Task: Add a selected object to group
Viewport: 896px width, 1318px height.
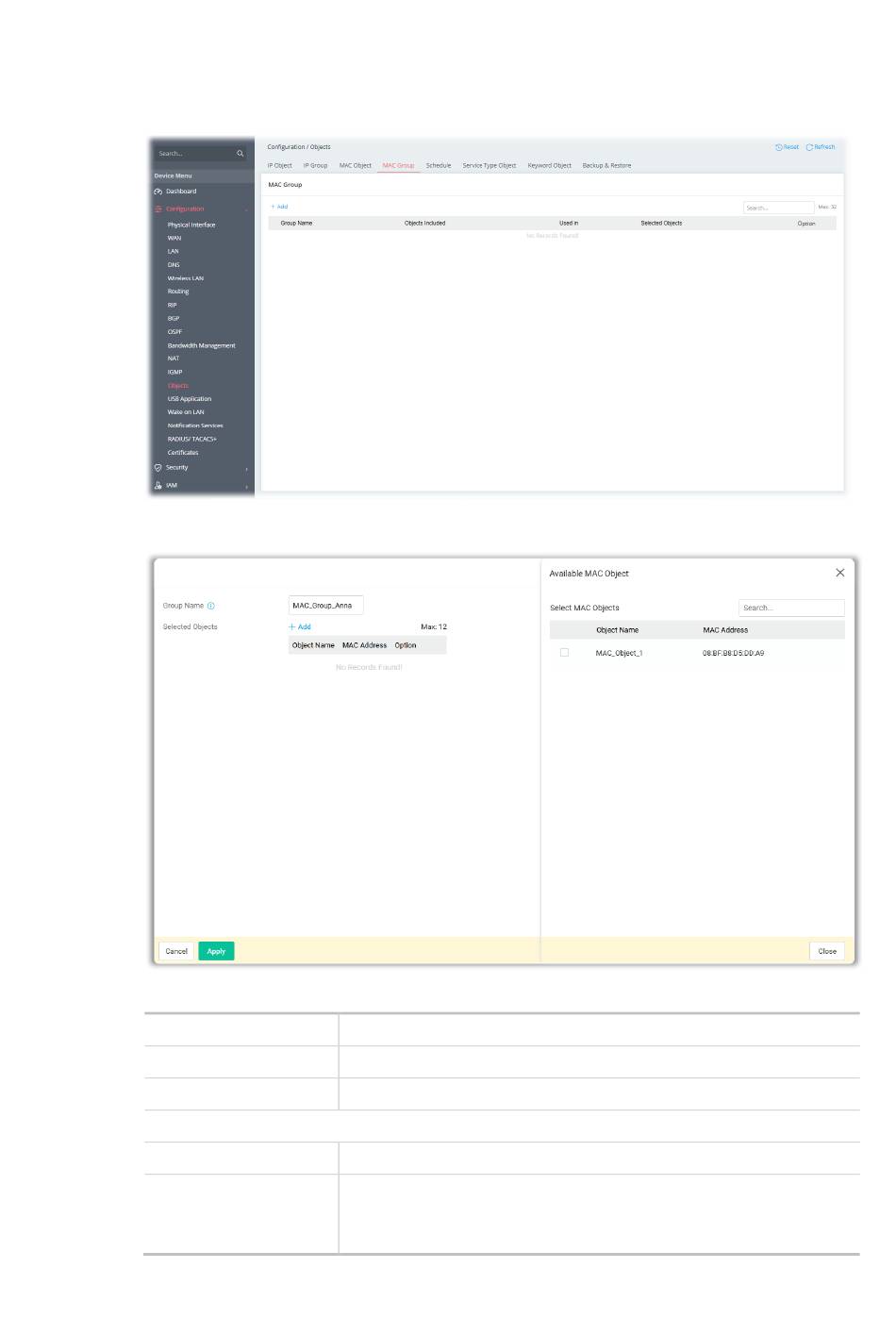Action: [300, 626]
